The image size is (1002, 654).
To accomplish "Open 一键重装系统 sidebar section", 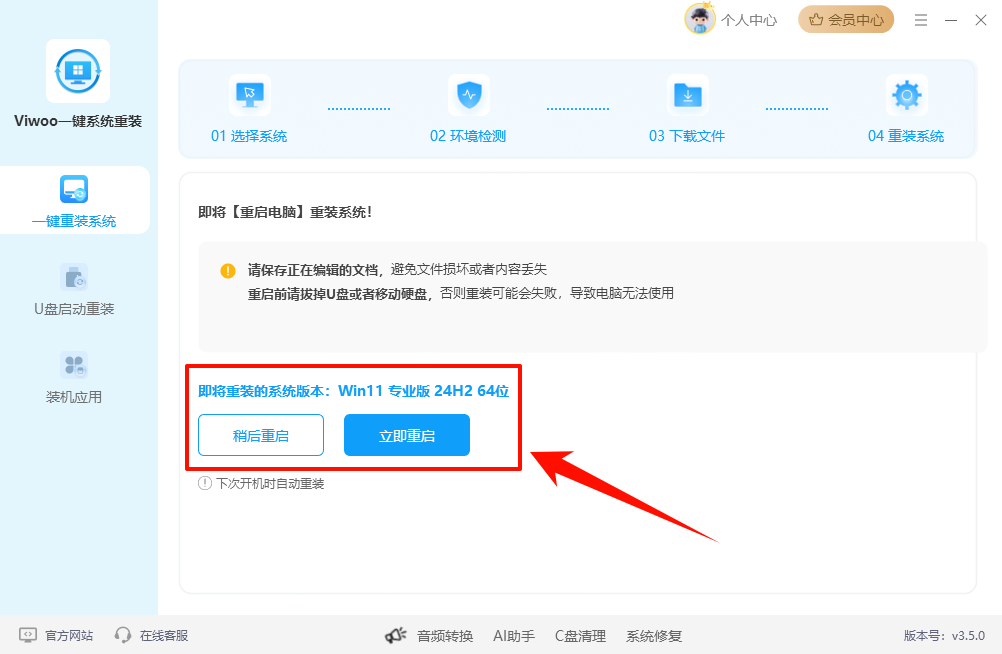I will pos(74,200).
